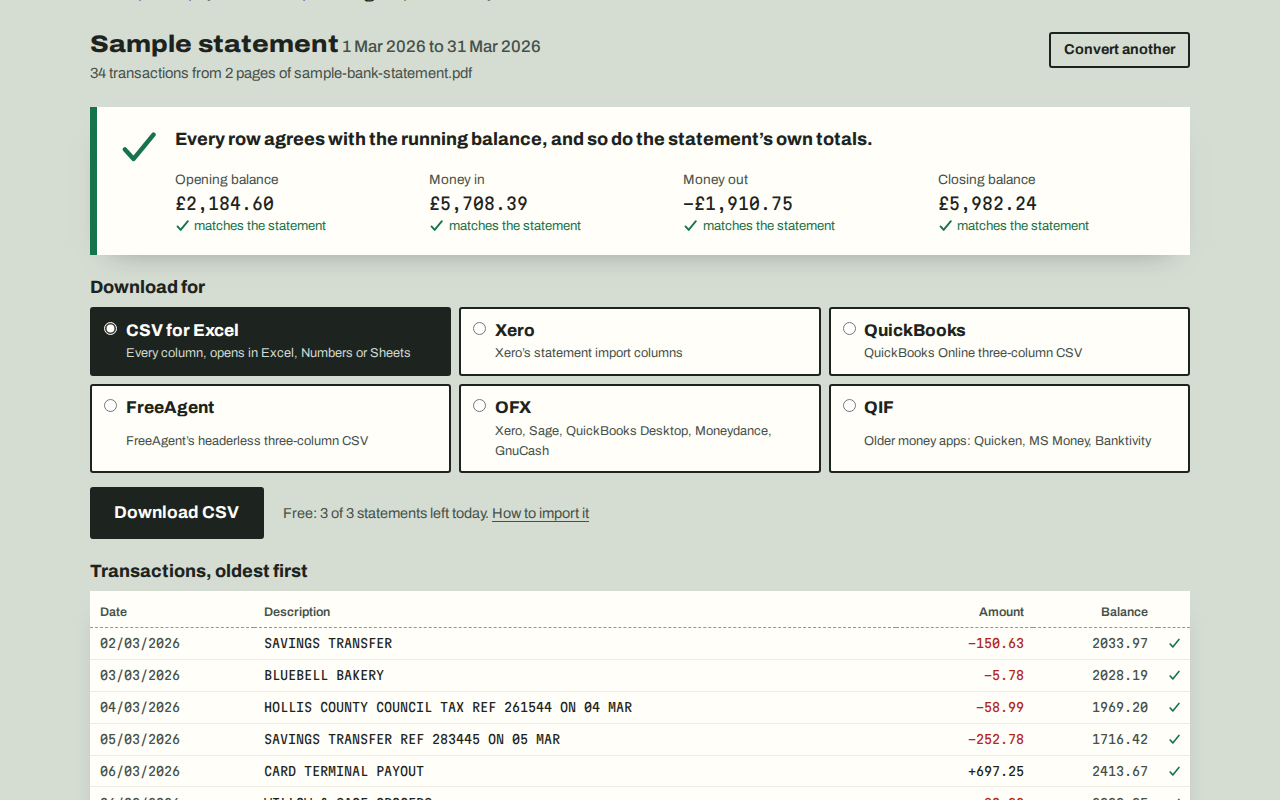
Task: Click the date cell 02/03/2026
Action: point(140,644)
